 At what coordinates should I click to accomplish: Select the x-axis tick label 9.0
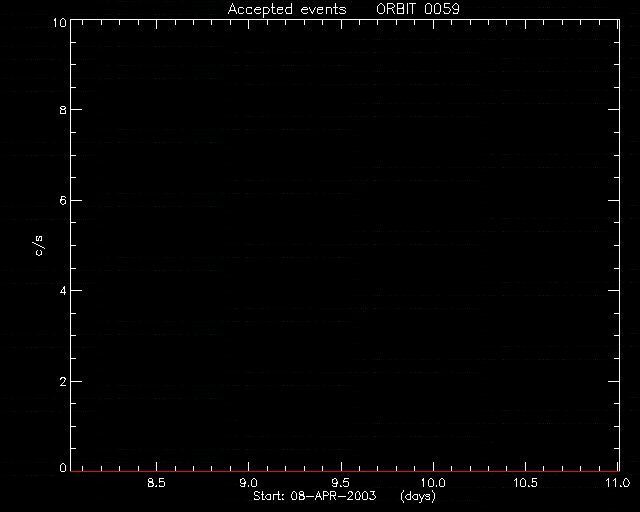point(248,483)
